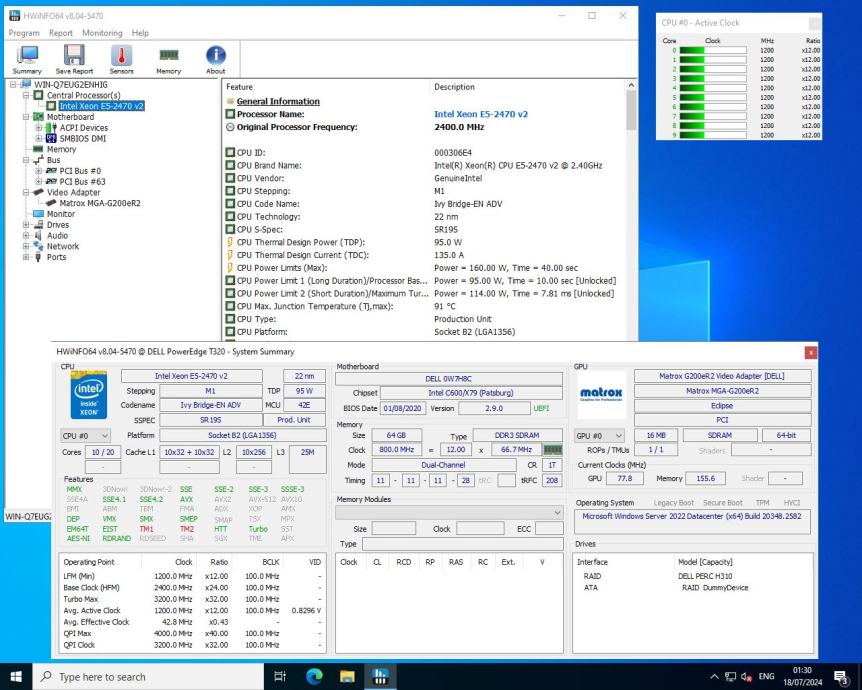Open File Explorer from the taskbar

click(x=349, y=676)
